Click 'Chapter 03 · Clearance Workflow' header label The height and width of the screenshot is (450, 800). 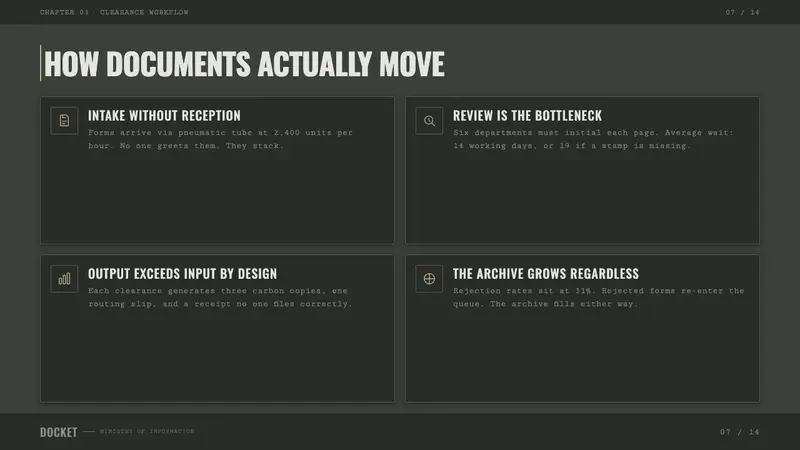click(x=114, y=12)
